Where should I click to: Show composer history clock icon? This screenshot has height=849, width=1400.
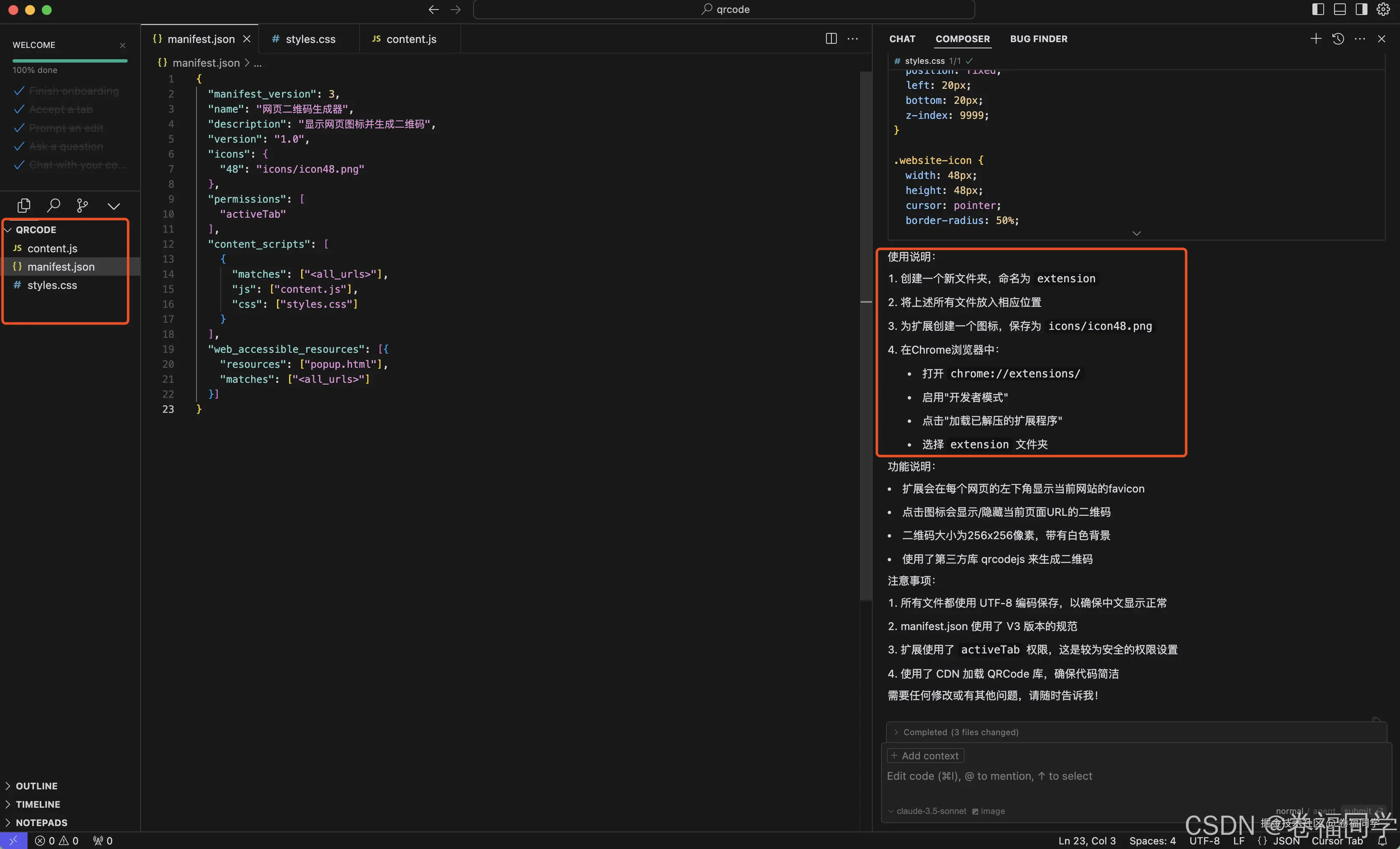pos(1338,39)
